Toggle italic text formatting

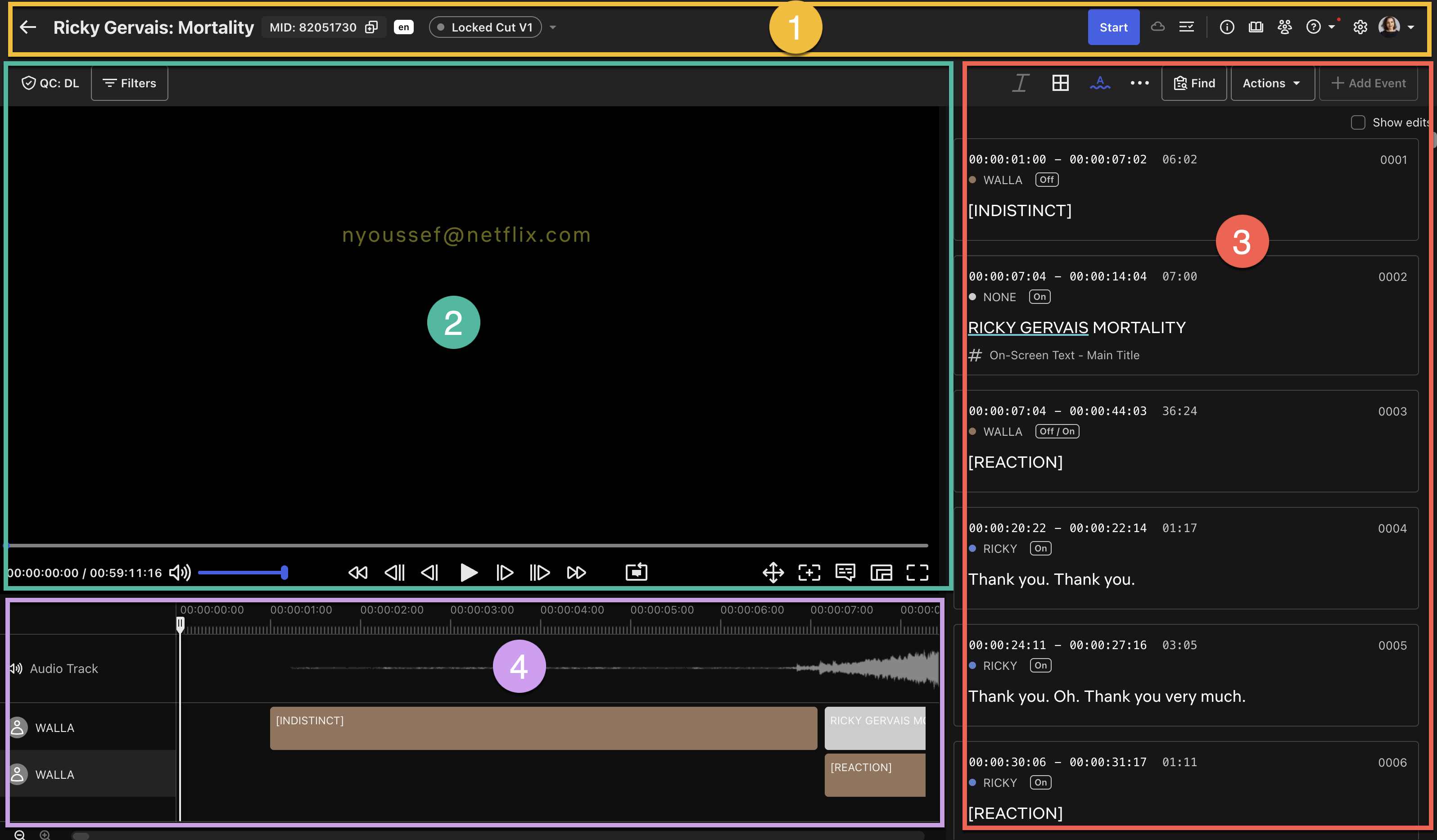[1021, 83]
